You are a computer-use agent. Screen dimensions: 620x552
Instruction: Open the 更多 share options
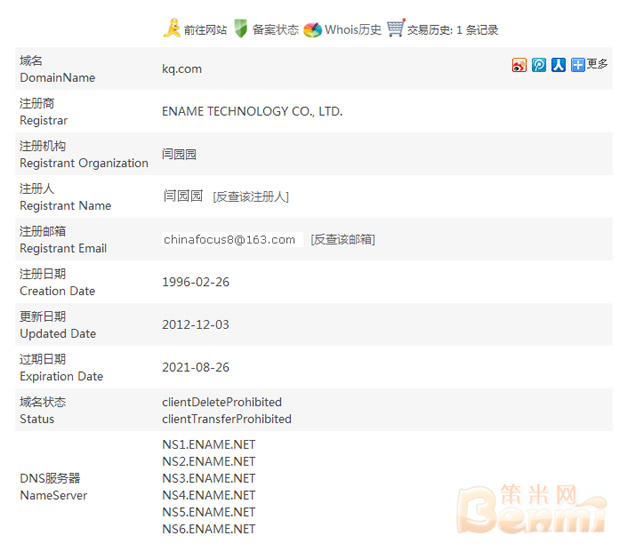pyautogui.click(x=597, y=64)
